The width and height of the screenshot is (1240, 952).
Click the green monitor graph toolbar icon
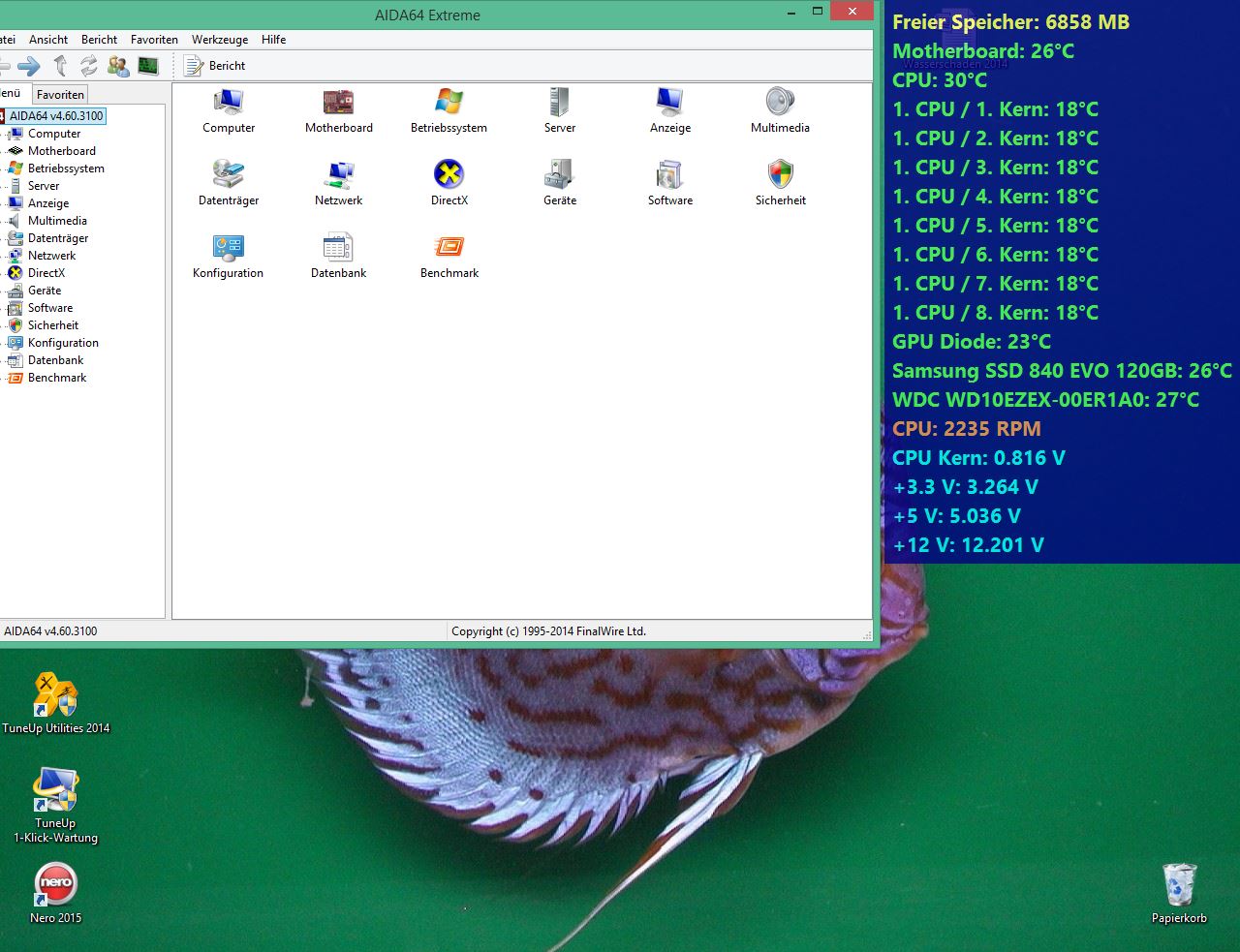point(148,66)
